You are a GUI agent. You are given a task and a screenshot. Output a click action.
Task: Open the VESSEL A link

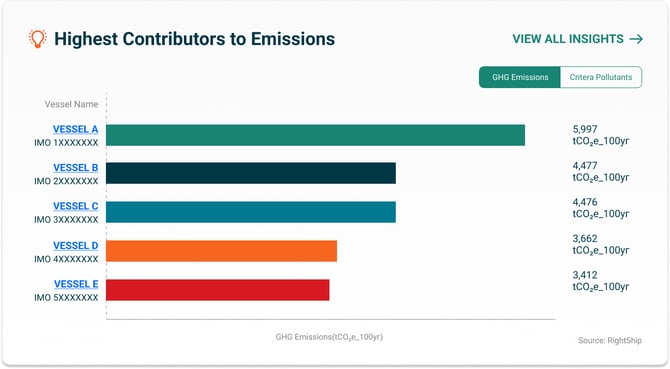pos(76,129)
